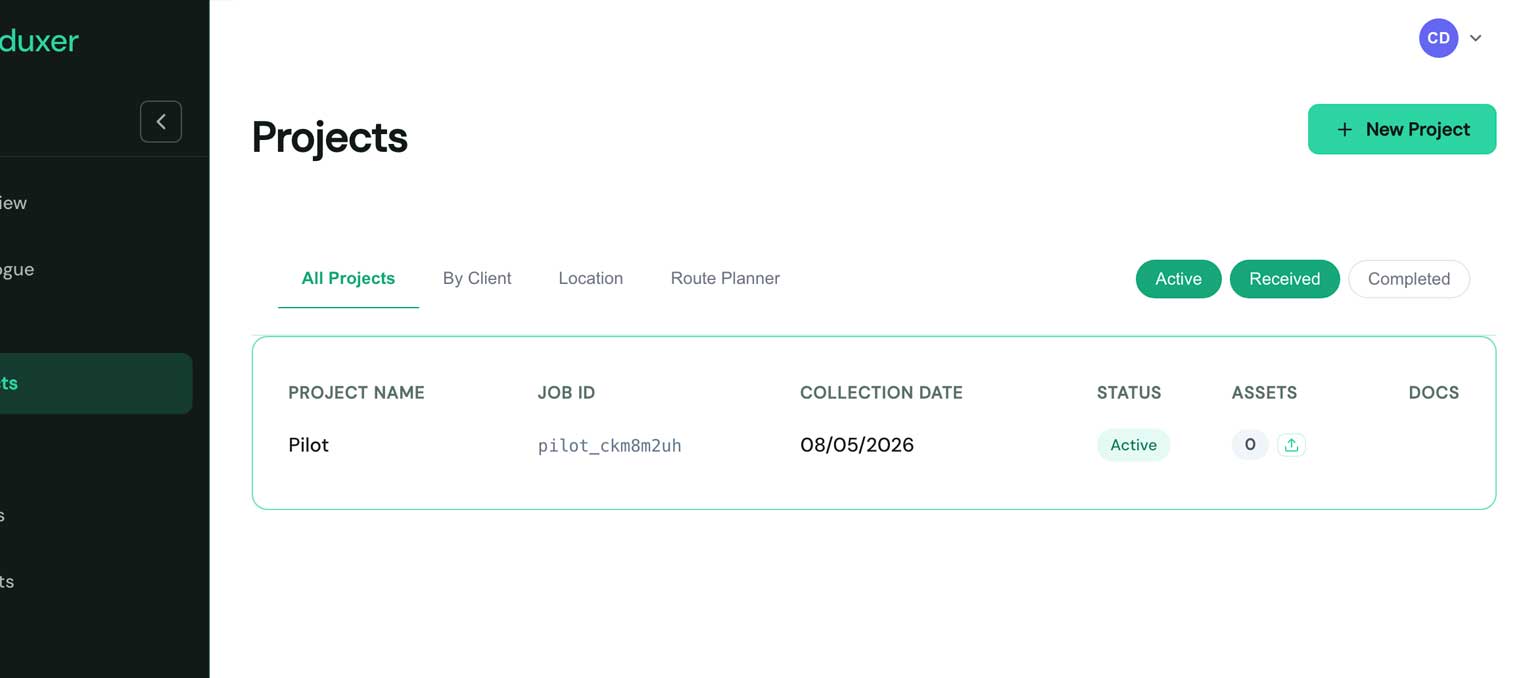Click the New Project button

(x=1402, y=129)
